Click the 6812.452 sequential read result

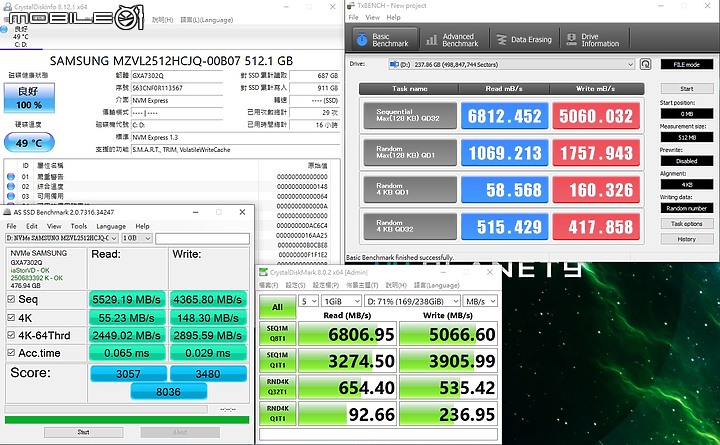click(x=504, y=116)
